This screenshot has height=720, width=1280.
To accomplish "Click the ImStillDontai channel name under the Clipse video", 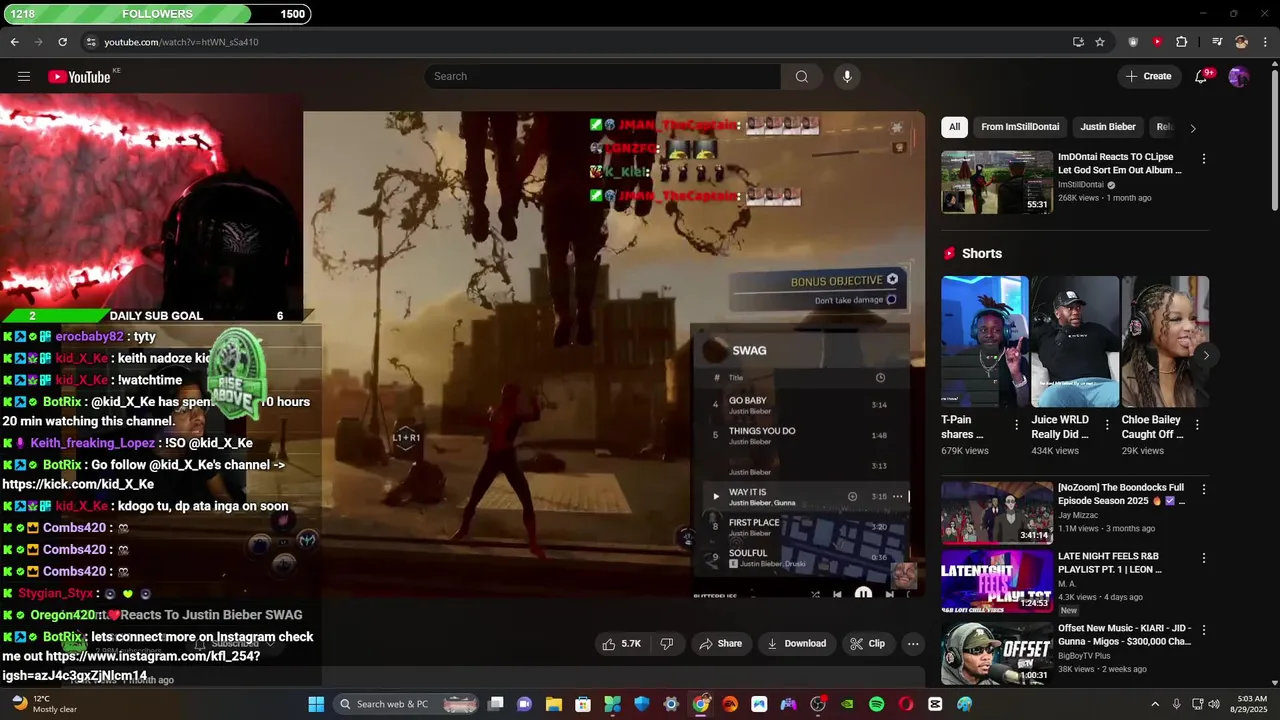I will click(x=1080, y=185).
